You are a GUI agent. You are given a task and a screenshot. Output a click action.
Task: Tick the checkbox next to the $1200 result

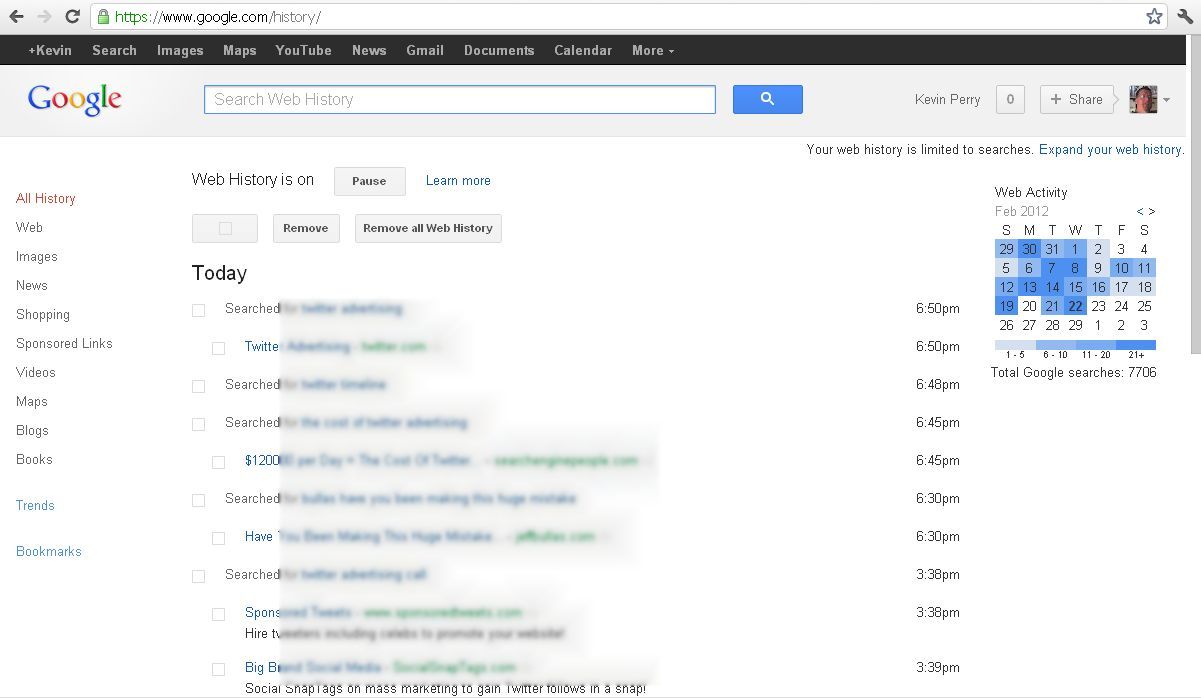coord(218,462)
